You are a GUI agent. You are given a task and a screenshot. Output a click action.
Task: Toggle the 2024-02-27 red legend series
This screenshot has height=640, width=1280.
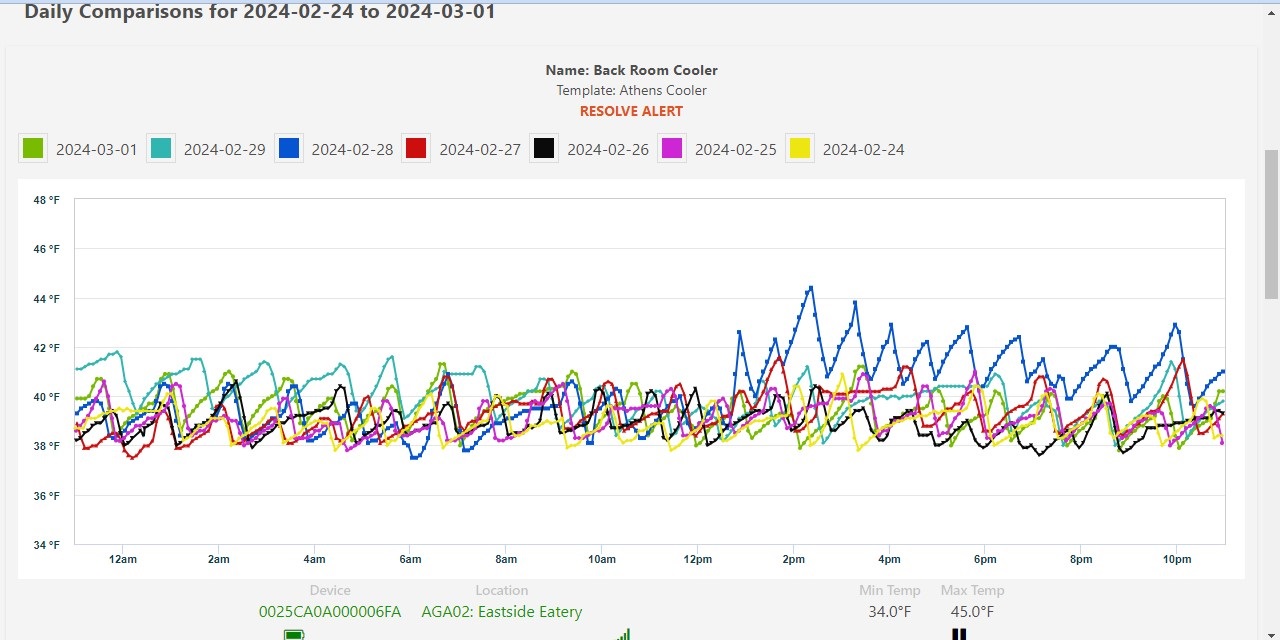tap(416, 149)
